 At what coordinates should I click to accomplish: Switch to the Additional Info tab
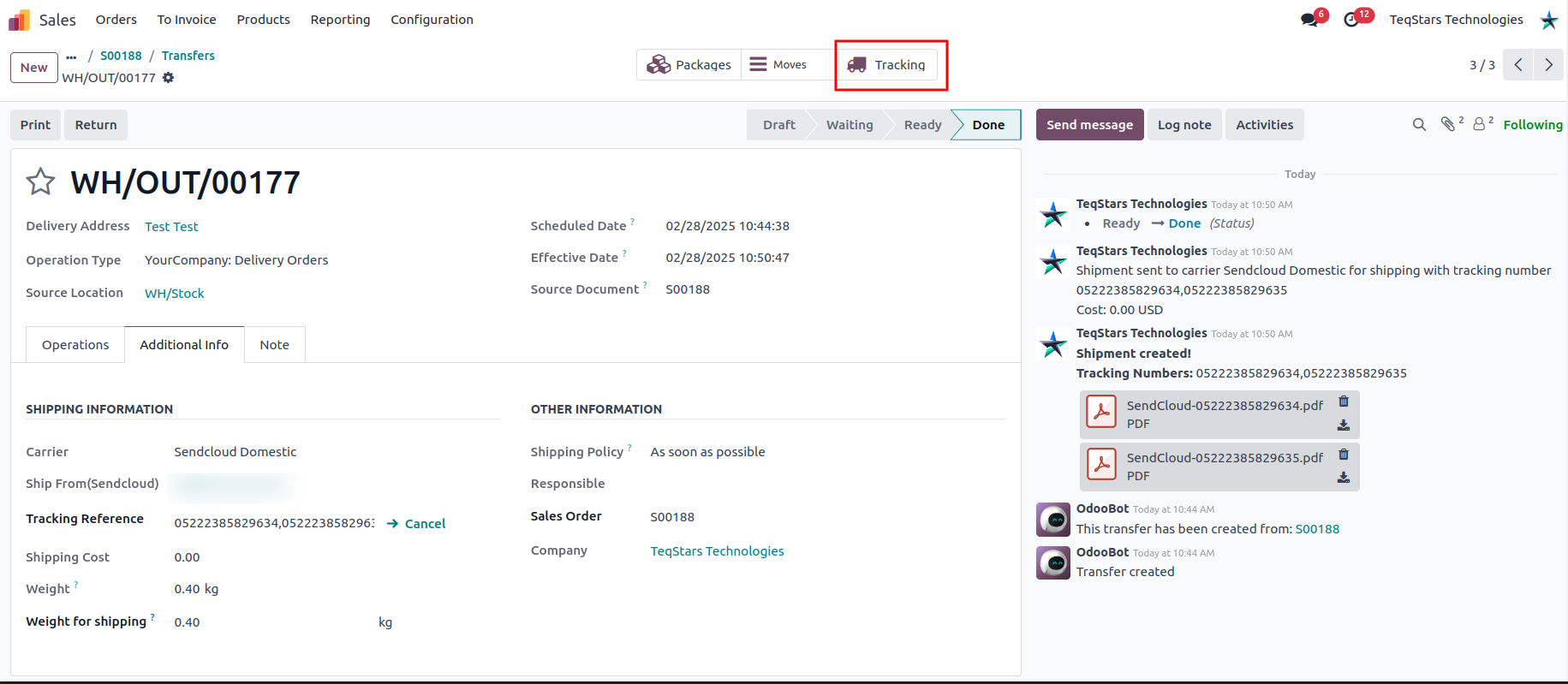(x=184, y=345)
